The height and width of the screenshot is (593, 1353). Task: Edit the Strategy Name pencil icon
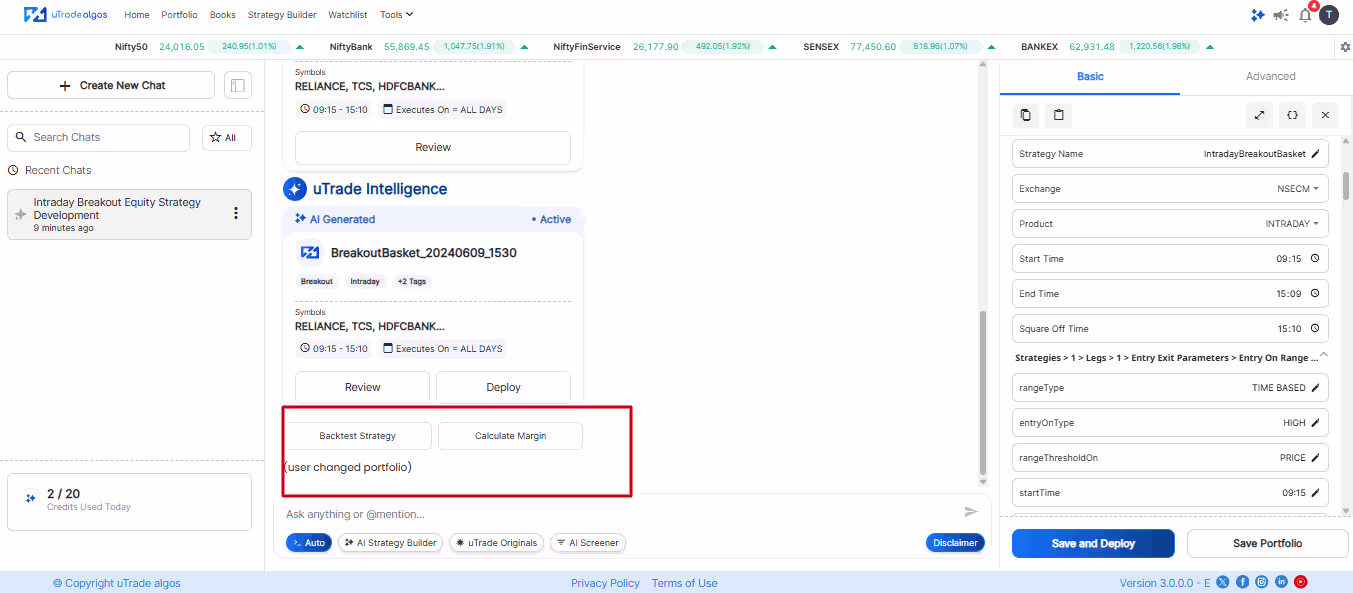[x=1315, y=154]
